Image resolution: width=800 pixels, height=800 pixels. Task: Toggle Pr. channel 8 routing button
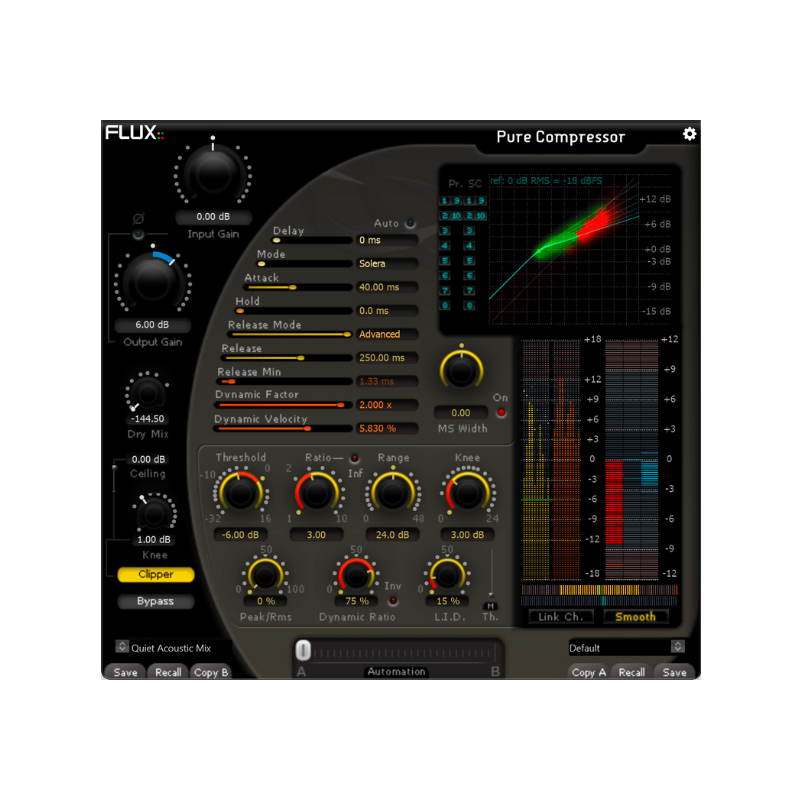(x=445, y=306)
